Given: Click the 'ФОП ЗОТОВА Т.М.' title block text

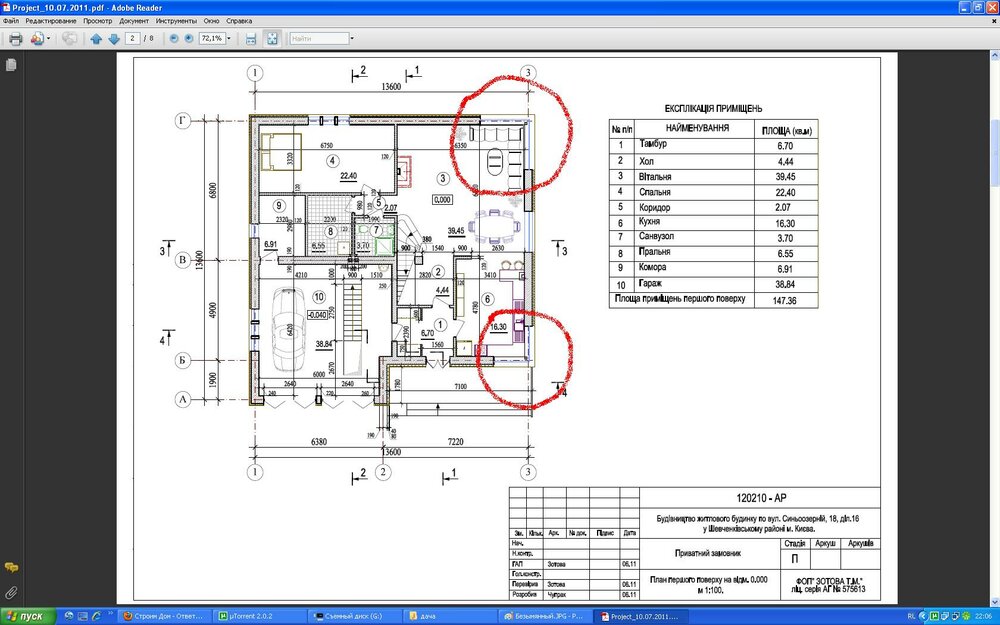Looking at the screenshot, I should pos(829,582).
